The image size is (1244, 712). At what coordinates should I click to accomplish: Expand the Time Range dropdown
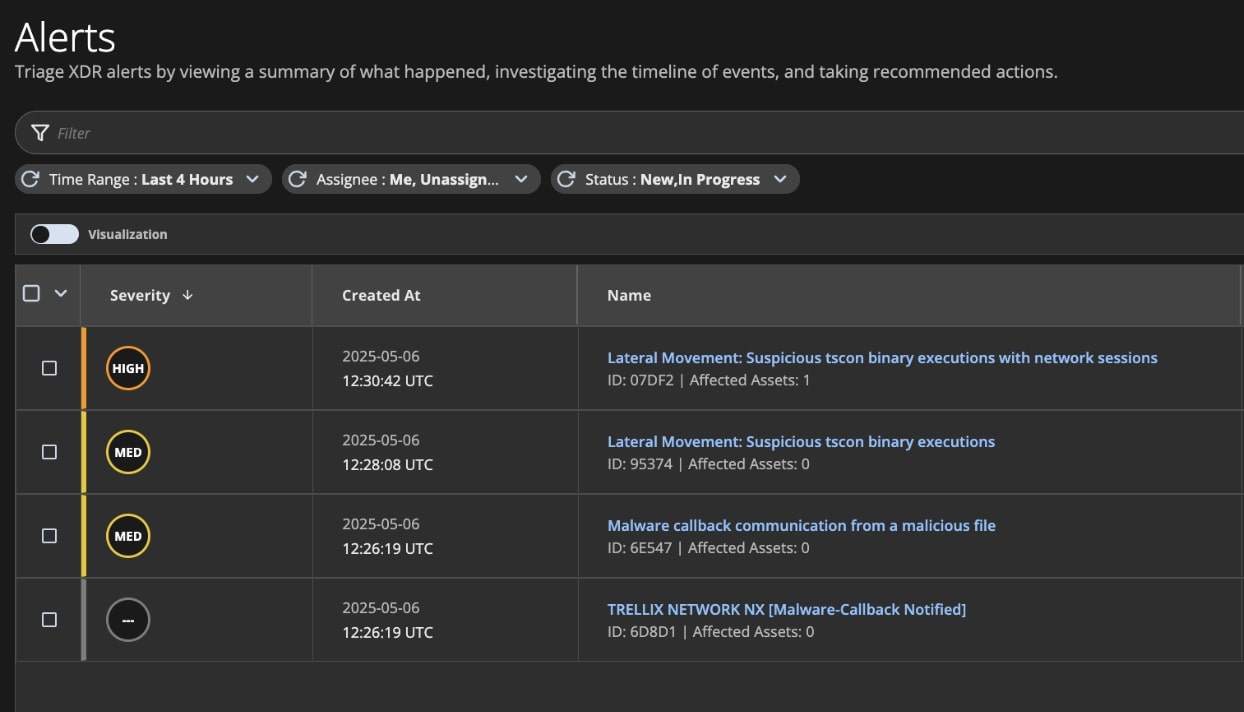coord(252,179)
